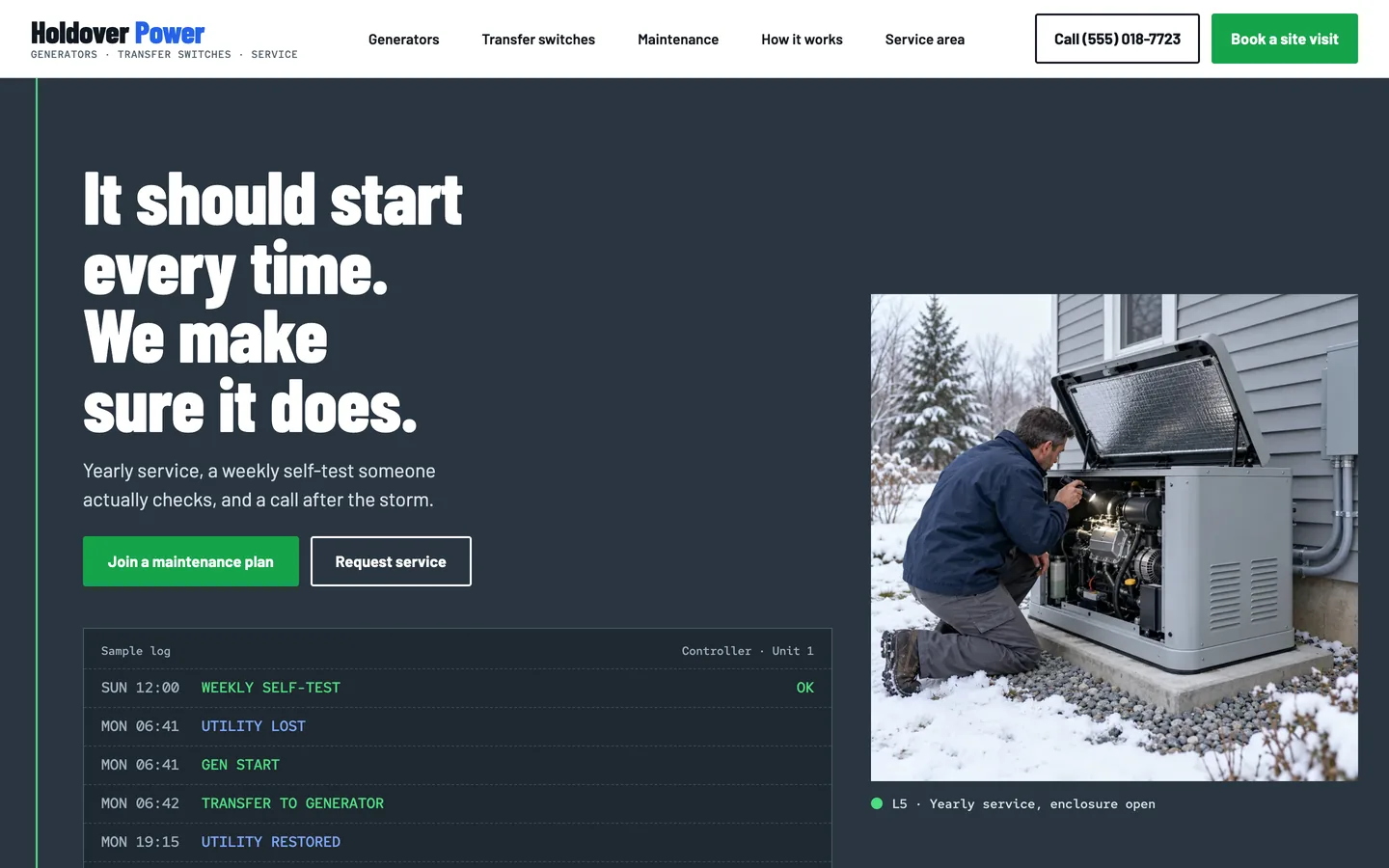Screen dimensions: 1389x868
Task: Click the 'Sample log' header label
Action: click(x=136, y=651)
